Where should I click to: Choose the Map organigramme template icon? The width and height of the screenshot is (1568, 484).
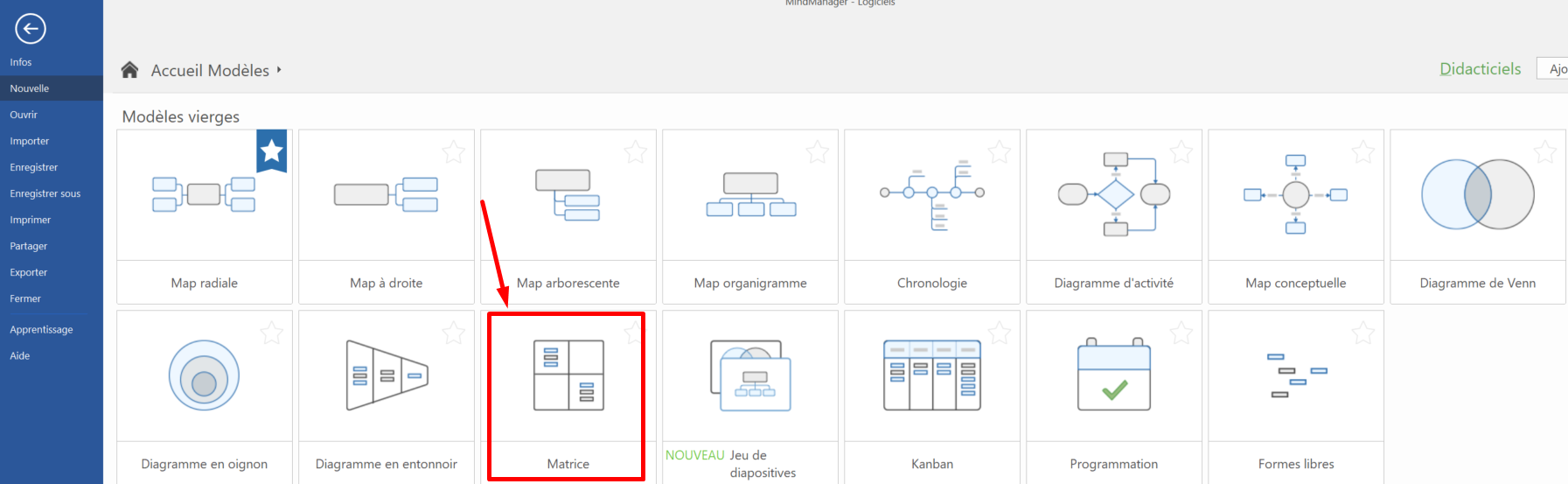750,194
